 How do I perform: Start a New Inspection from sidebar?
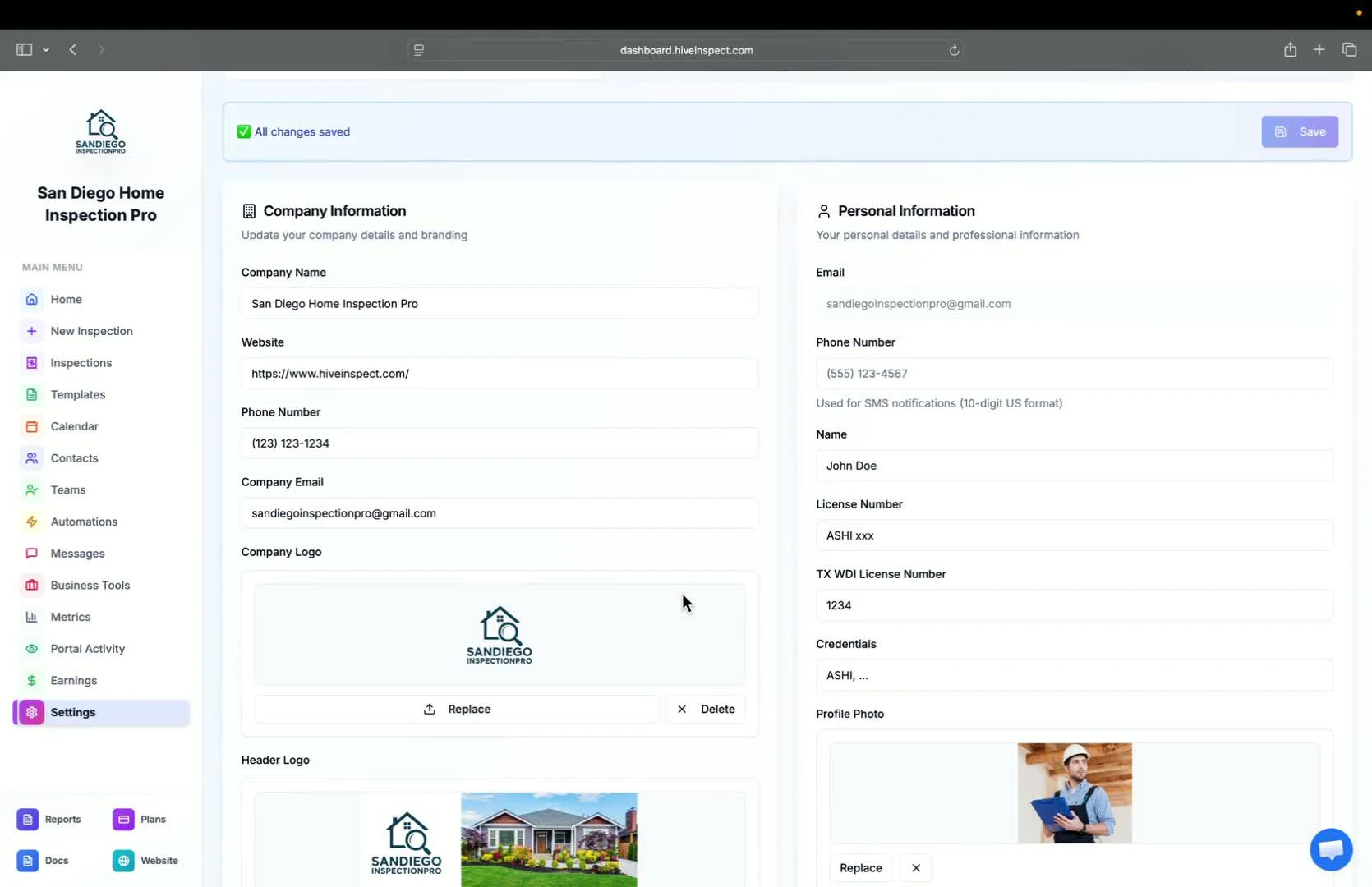coord(91,331)
